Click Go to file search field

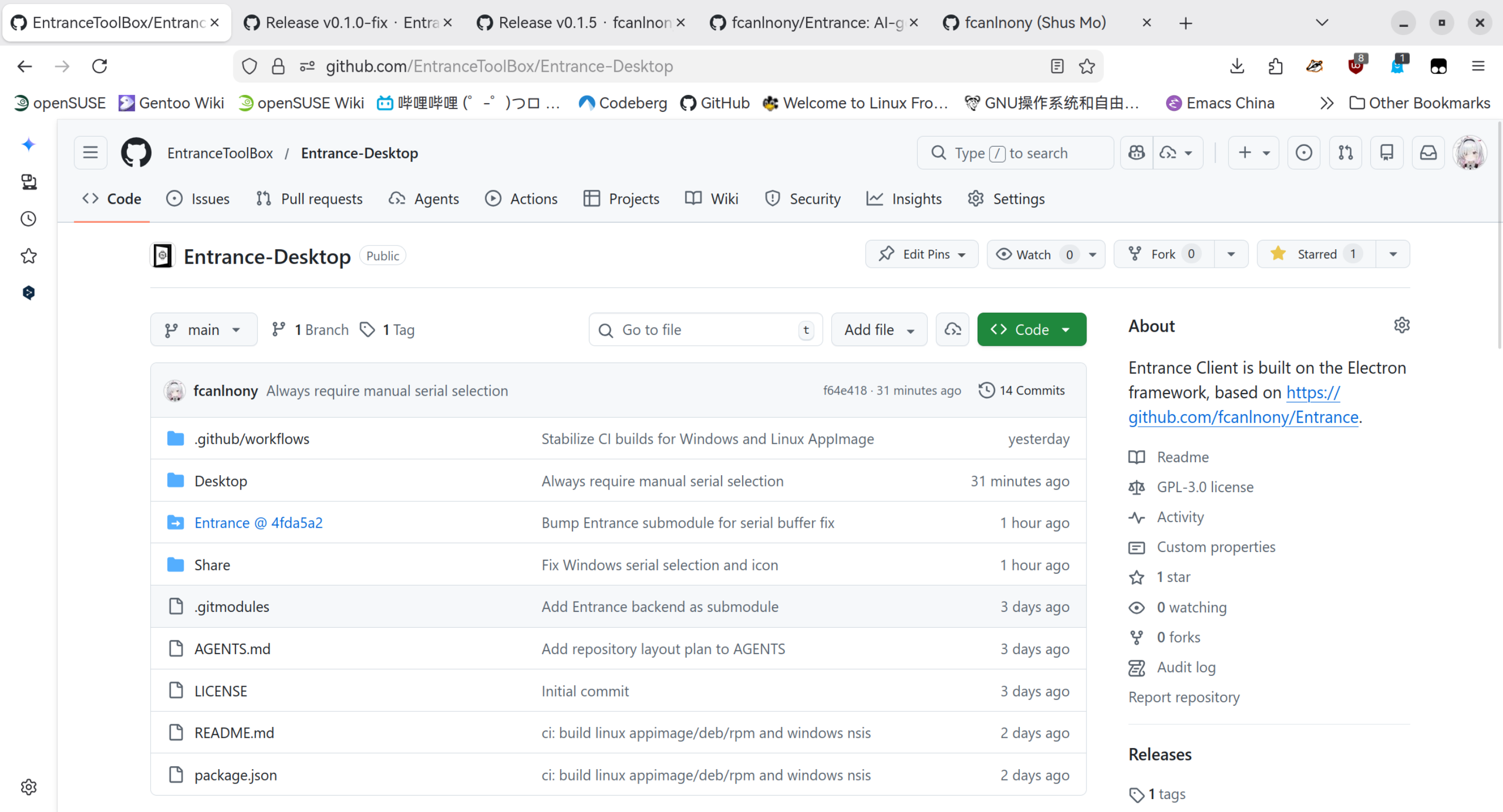[706, 330]
